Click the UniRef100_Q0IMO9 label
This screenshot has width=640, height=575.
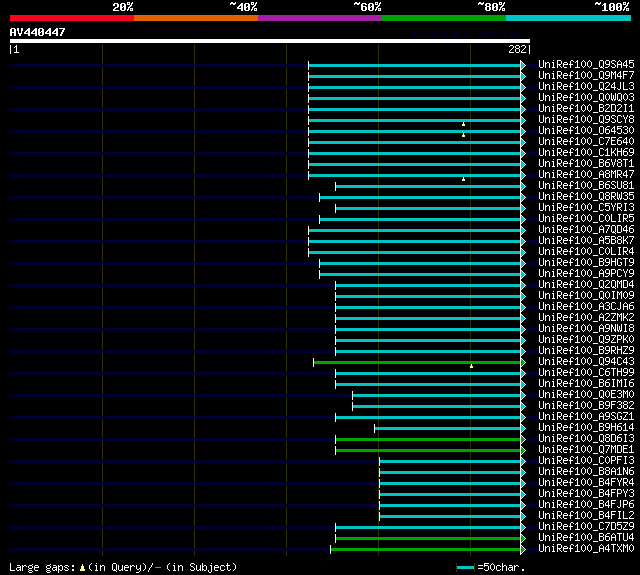point(586,296)
